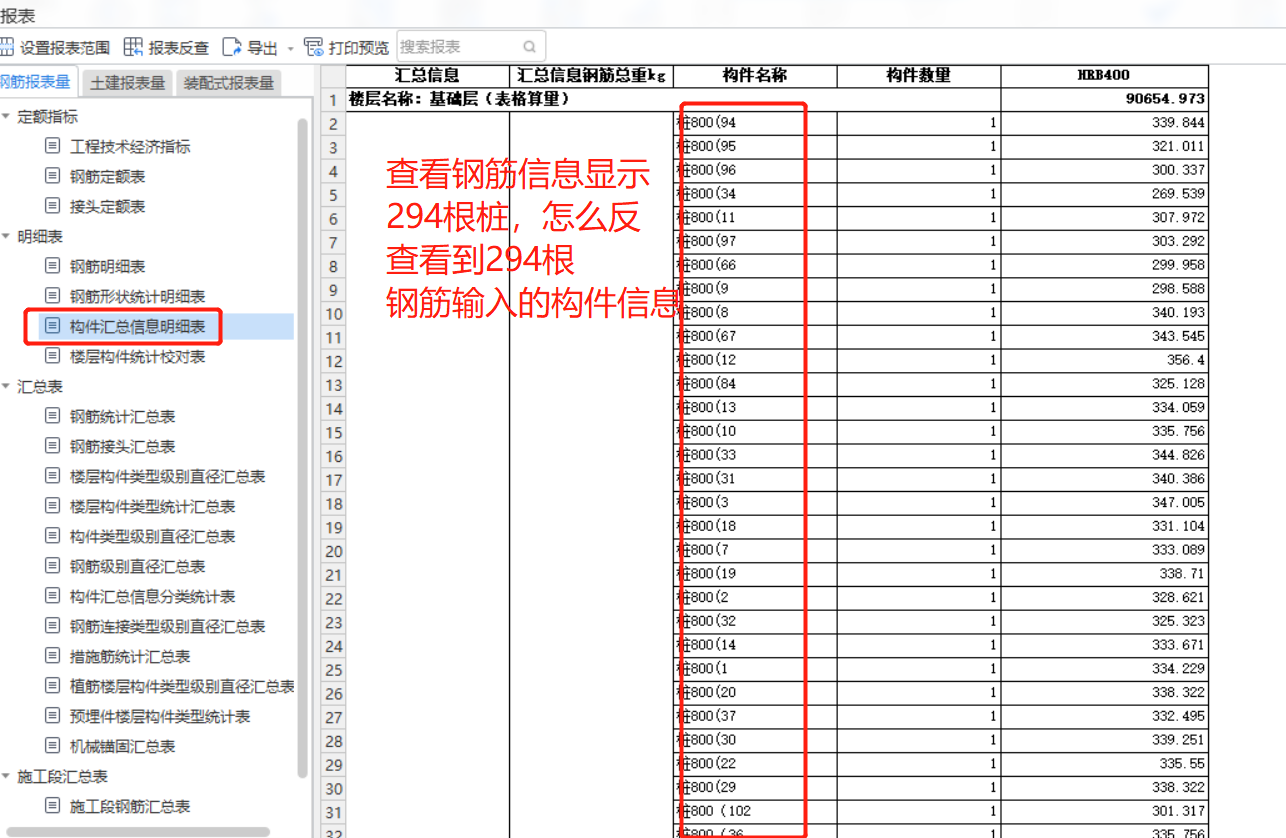Screen dimensions: 1286x838
Task: Click the report icon beside 机械锚固汇总表
Action: pyautogui.click(x=53, y=746)
